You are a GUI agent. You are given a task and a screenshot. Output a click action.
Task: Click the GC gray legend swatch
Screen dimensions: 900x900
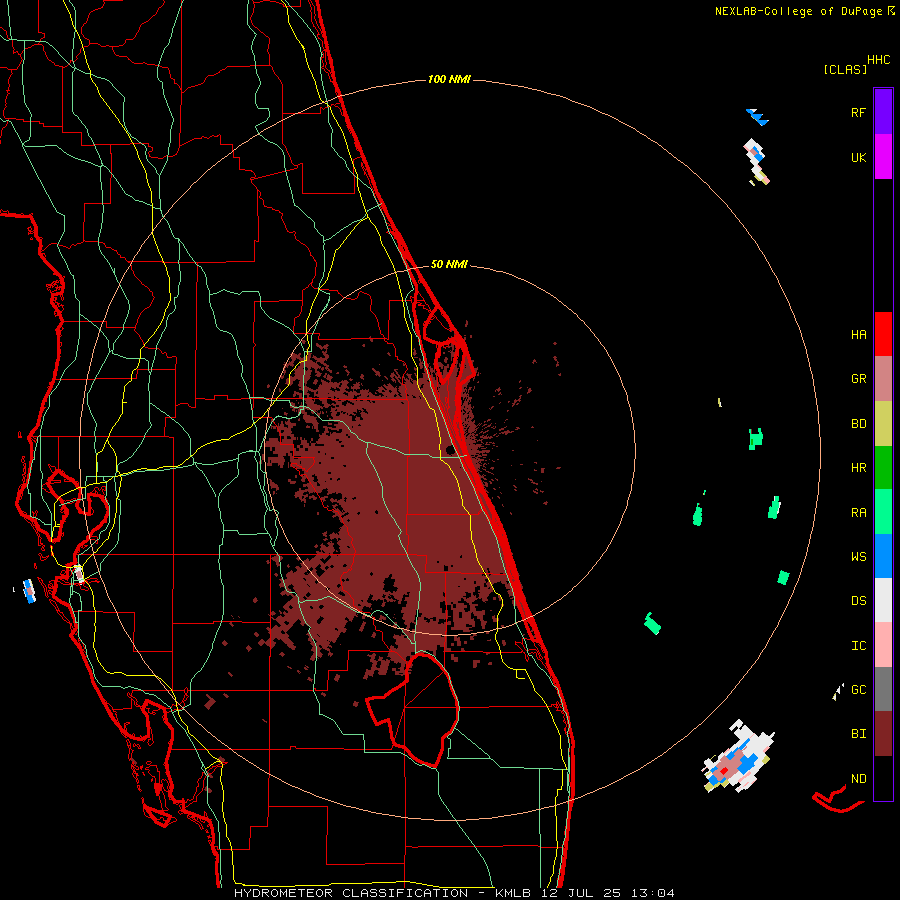[x=883, y=689]
